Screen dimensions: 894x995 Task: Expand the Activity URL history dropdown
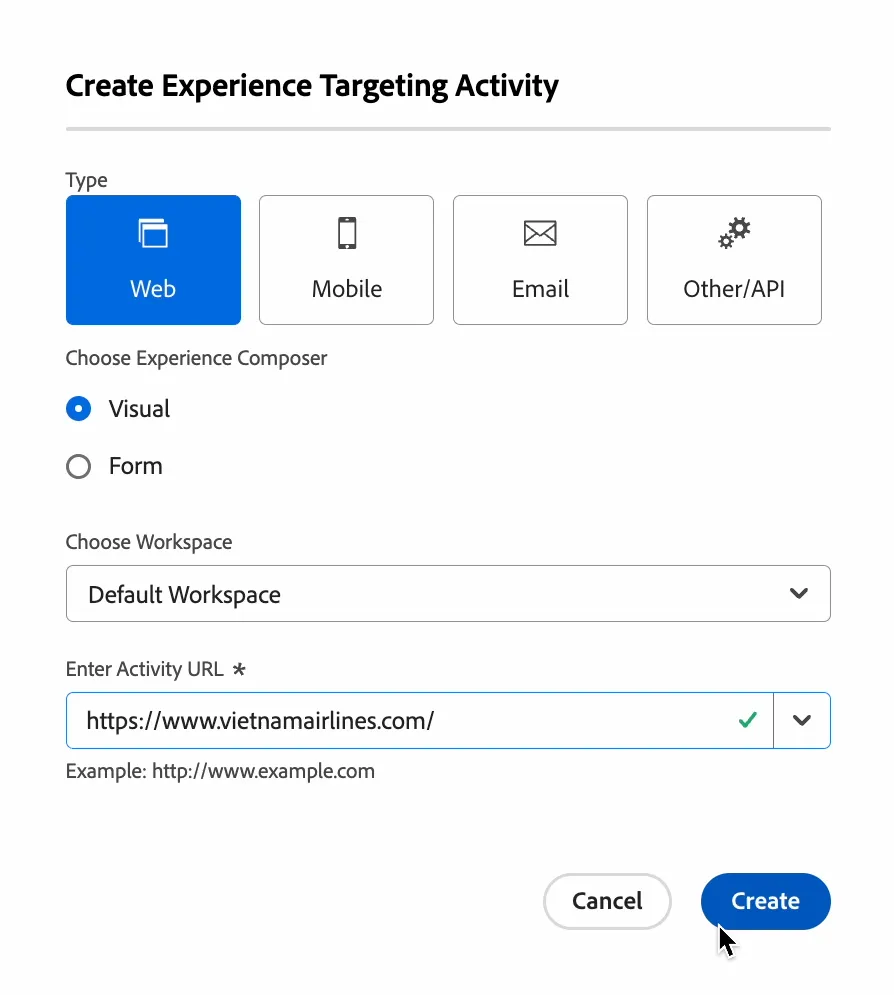[x=802, y=720]
